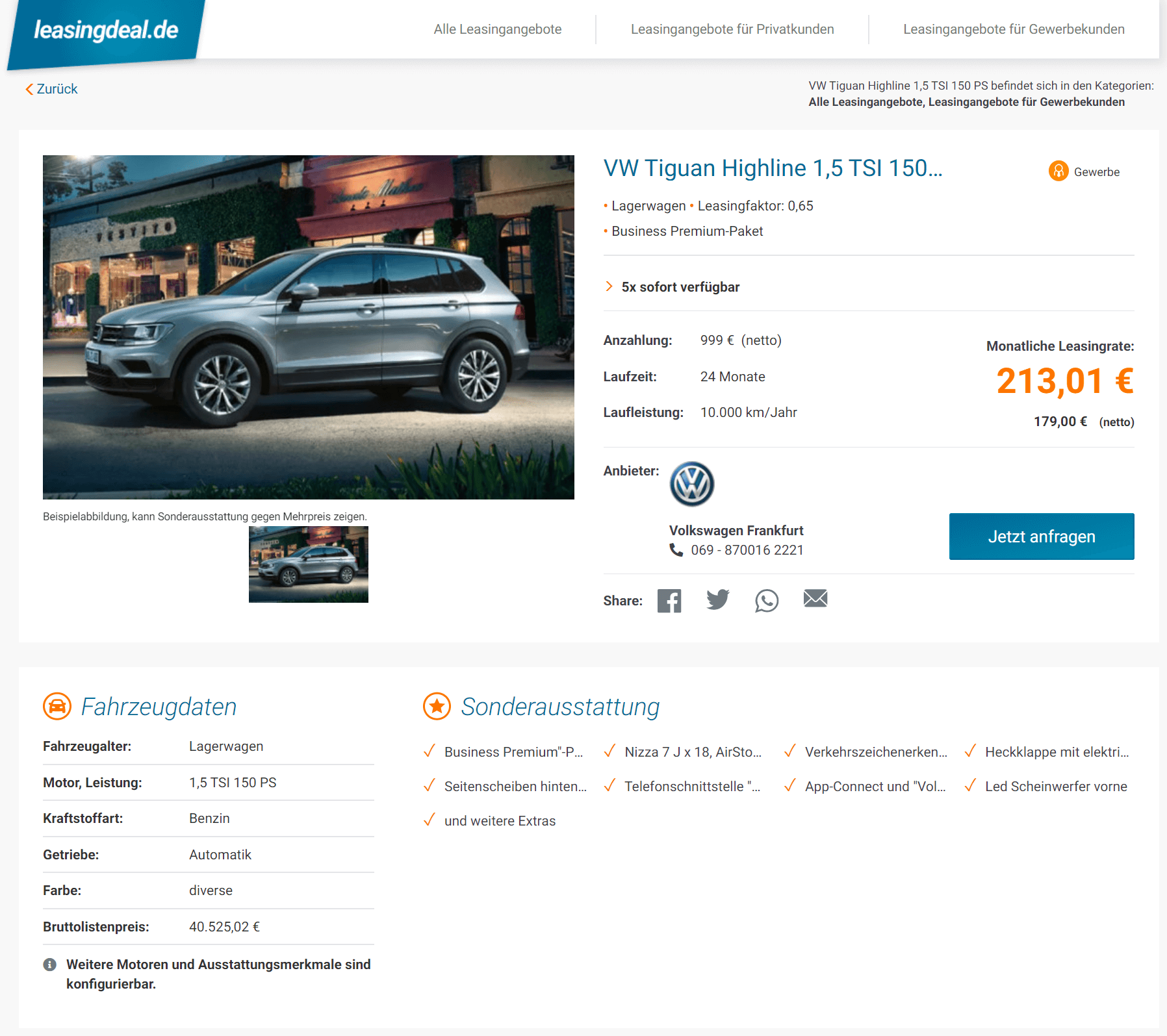This screenshot has width=1167, height=1036.
Task: Click the Motor value 1,5 TSI 150 PS
Action: click(233, 783)
